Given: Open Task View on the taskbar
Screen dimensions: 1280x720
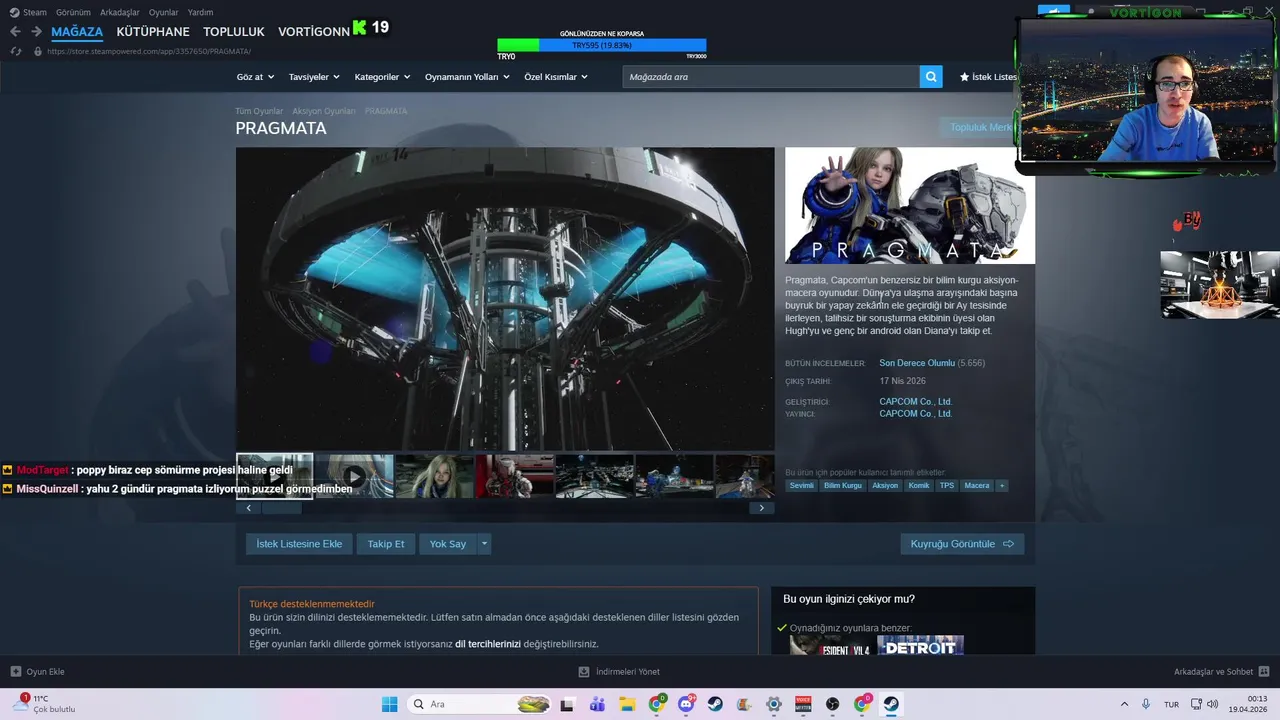Looking at the screenshot, I should 568,704.
